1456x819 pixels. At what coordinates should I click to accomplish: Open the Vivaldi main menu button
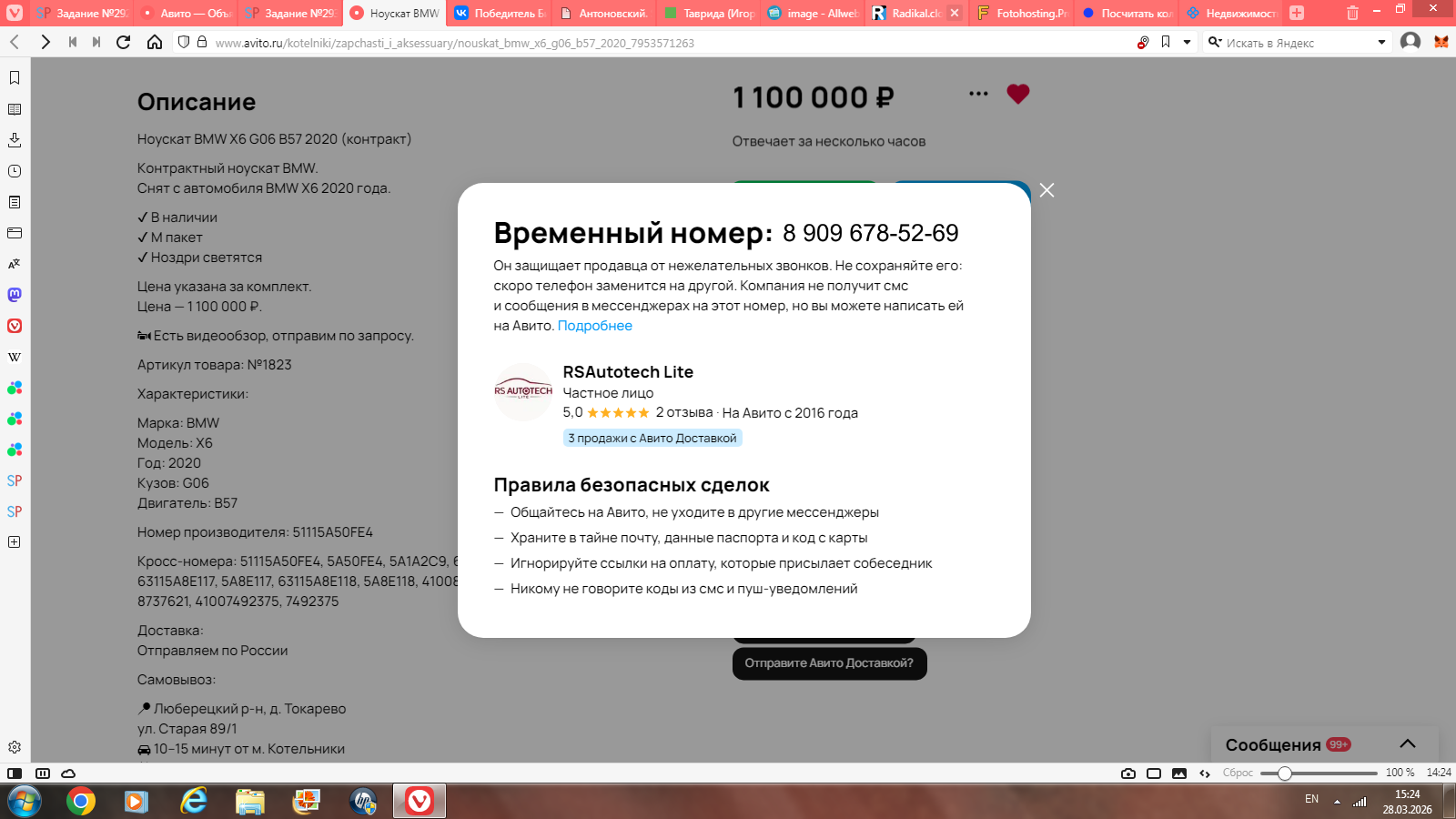click(15, 13)
